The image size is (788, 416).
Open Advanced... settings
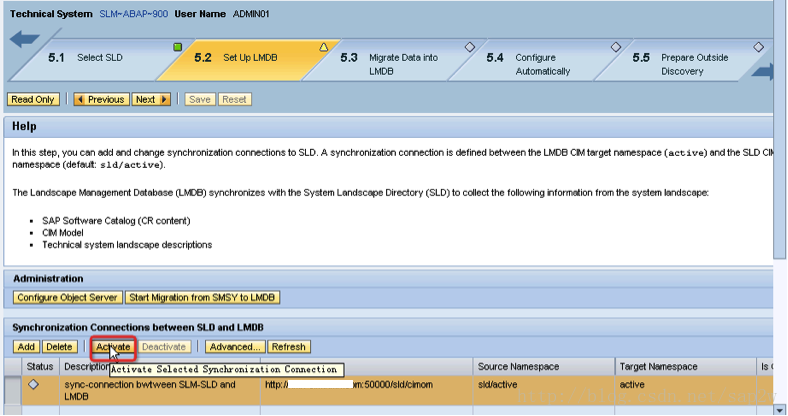click(x=235, y=347)
